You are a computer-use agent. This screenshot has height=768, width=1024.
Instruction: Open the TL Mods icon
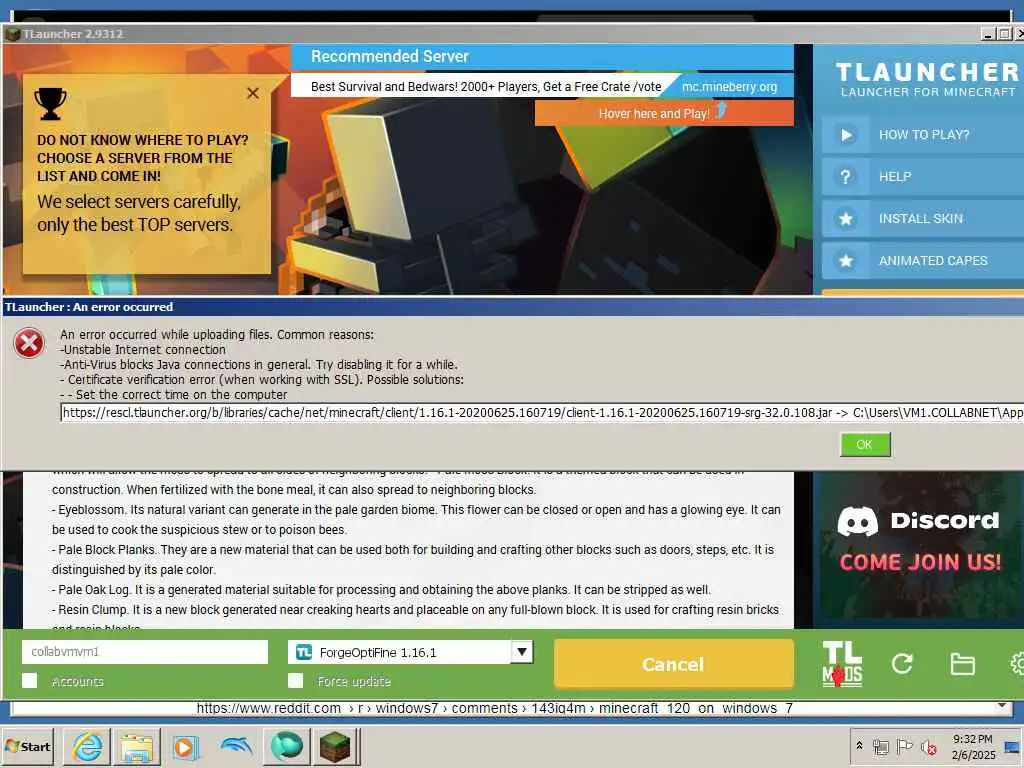tap(842, 664)
